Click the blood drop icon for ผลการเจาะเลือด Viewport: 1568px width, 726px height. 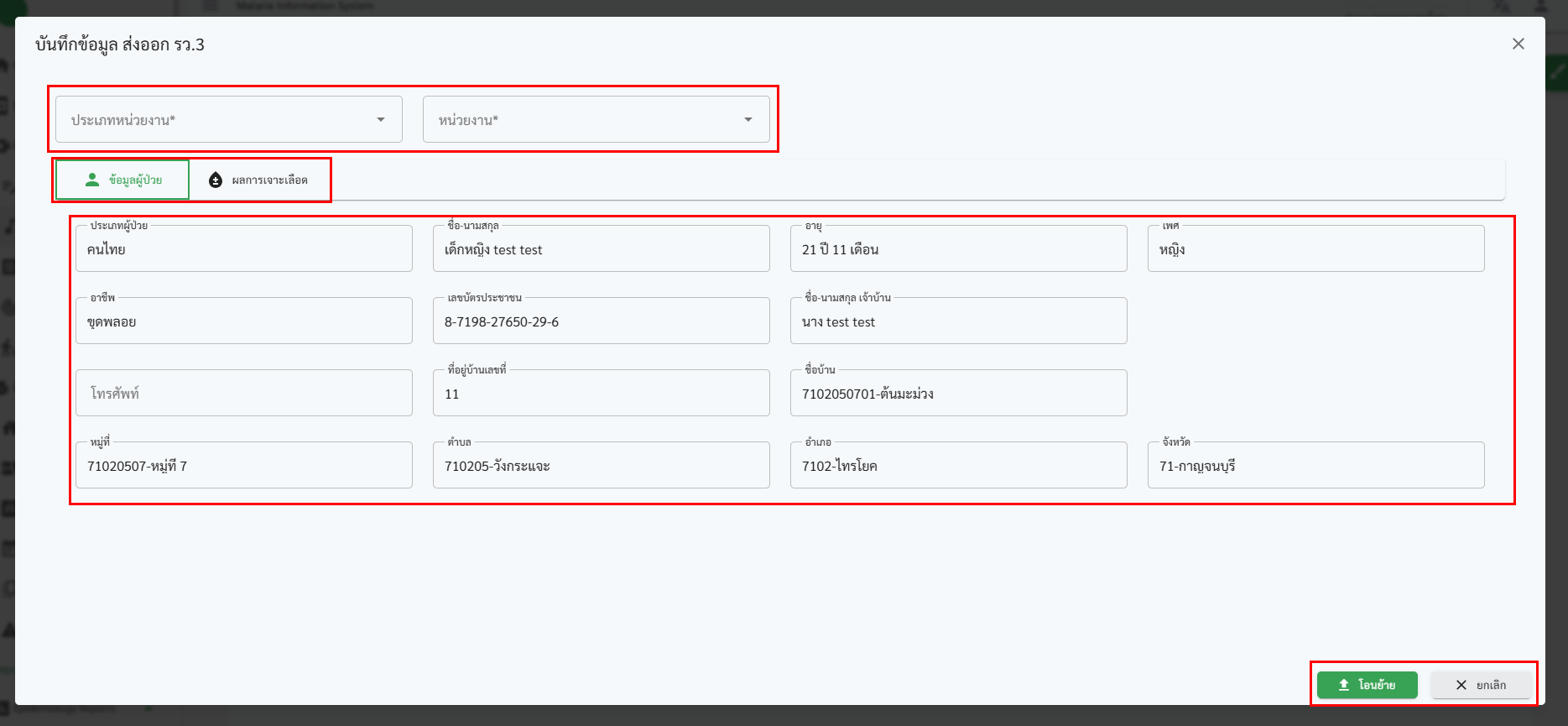[216, 180]
